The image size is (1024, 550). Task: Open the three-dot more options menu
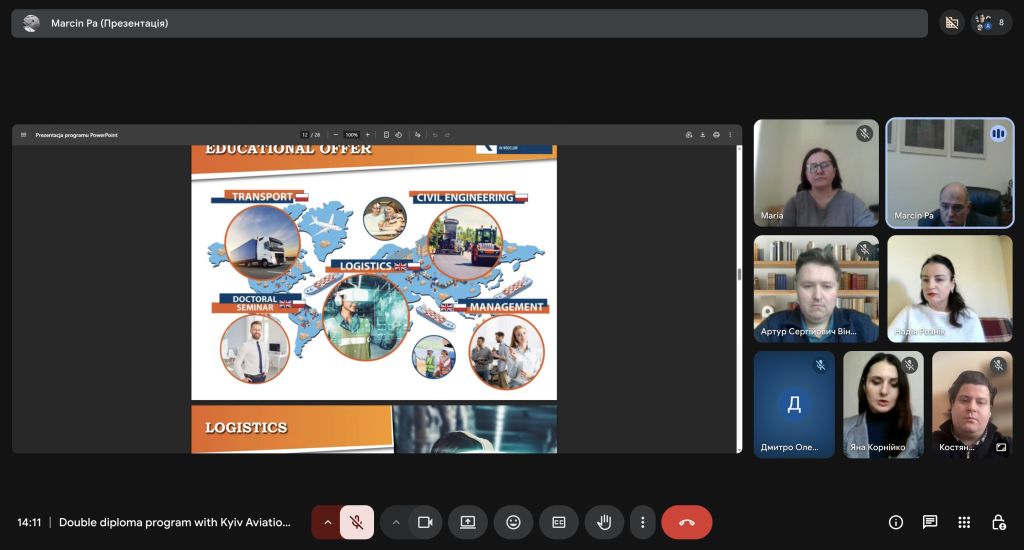[643, 522]
